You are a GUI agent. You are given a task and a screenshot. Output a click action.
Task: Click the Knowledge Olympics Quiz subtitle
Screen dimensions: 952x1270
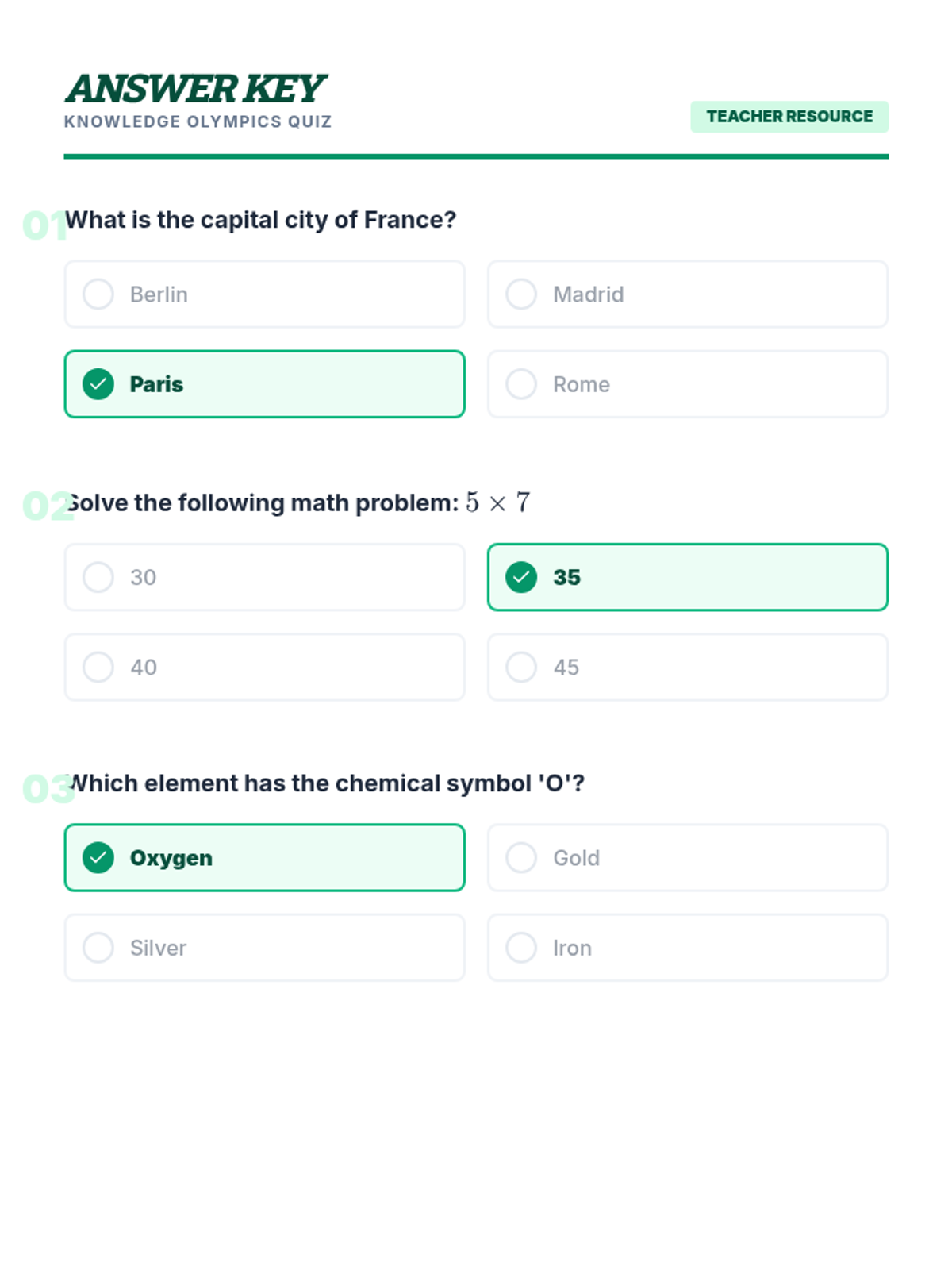click(198, 121)
